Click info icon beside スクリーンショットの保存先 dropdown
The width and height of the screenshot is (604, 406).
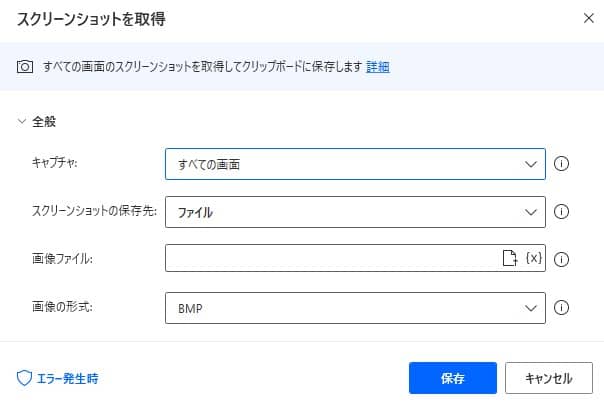click(561, 211)
